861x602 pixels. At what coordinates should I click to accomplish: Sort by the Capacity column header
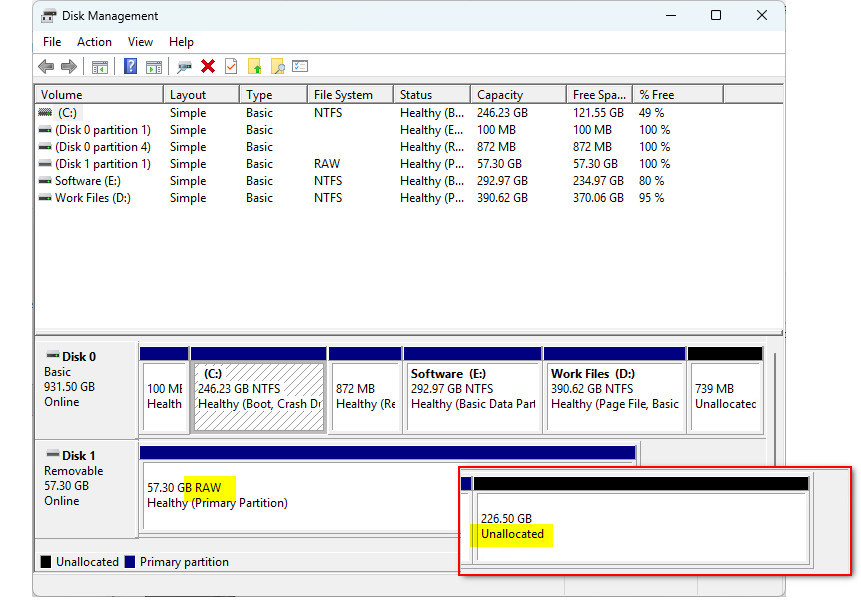[x=518, y=94]
